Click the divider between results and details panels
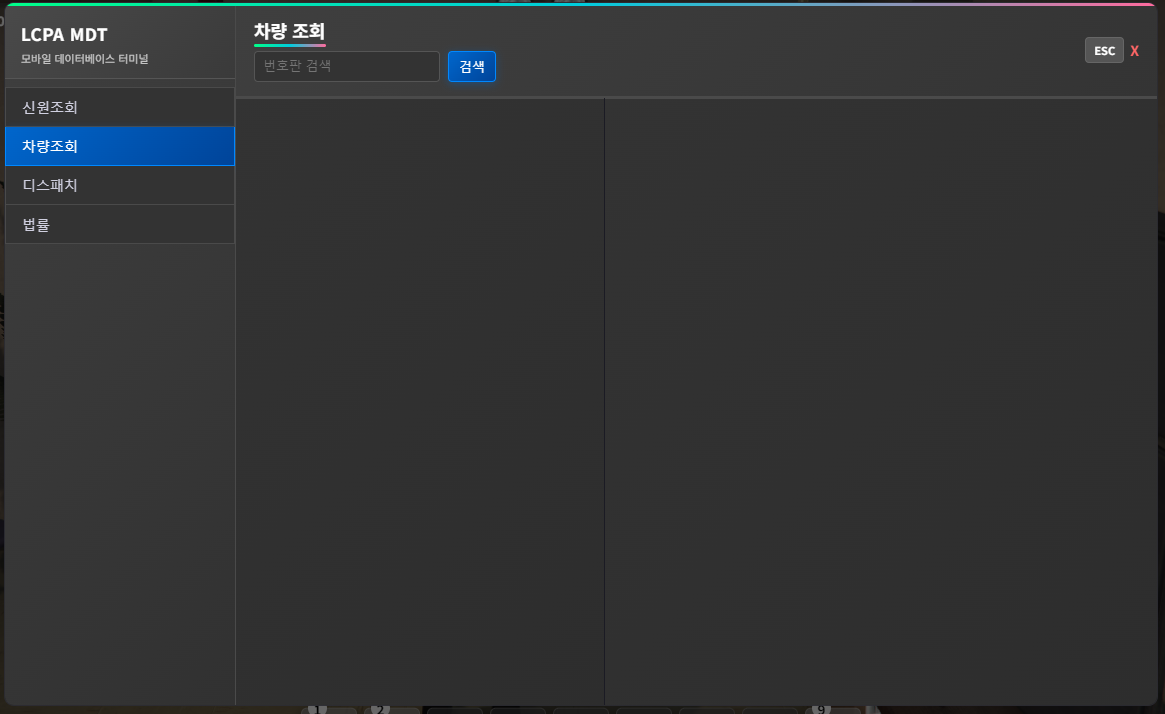This screenshot has height=714, width=1165. (x=605, y=400)
